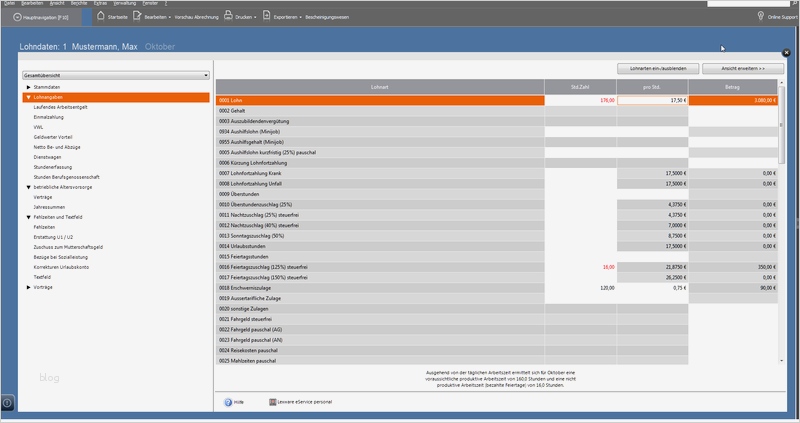Viewport: 800px width, 423px height.
Task: Expand the Vorträge tree node
Action: (x=29, y=287)
